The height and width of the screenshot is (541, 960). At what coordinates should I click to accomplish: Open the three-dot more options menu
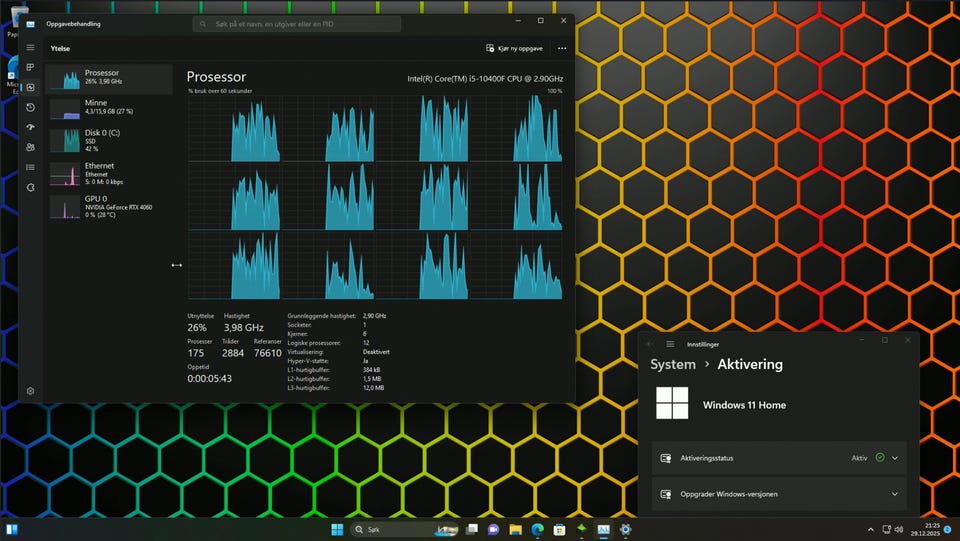pyautogui.click(x=562, y=48)
